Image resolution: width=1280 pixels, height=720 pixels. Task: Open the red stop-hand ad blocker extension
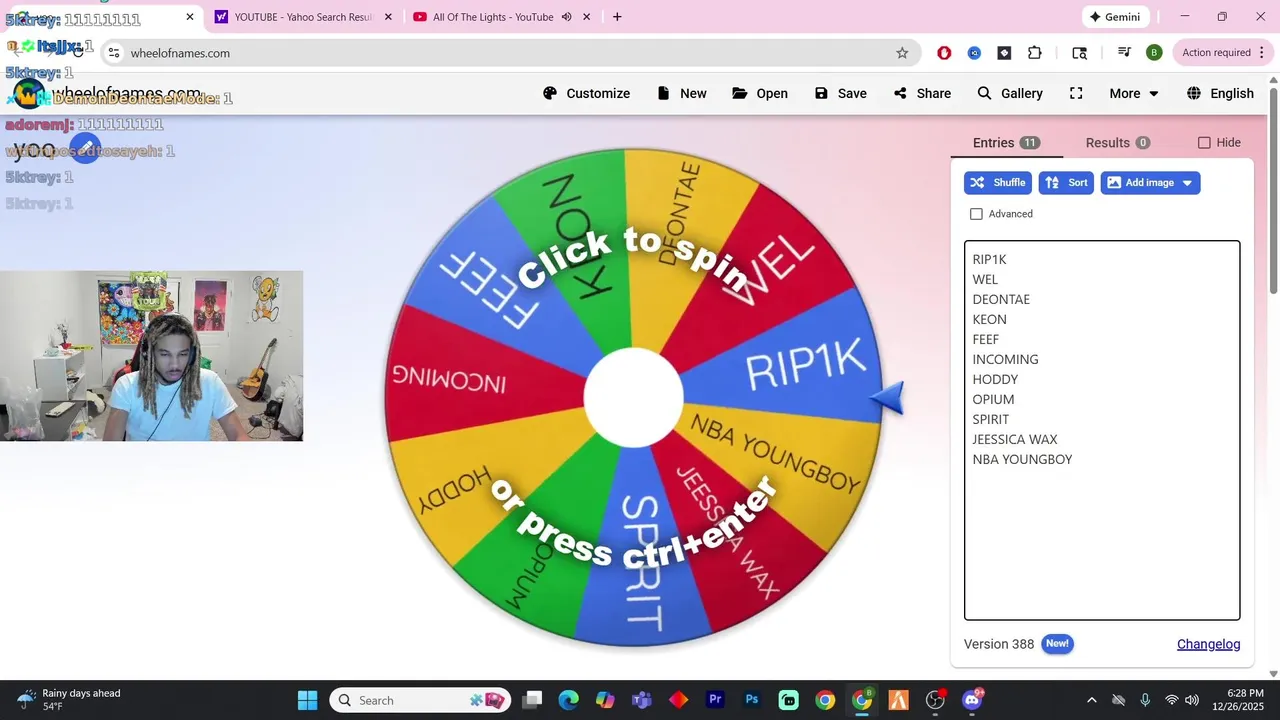pyautogui.click(x=944, y=53)
